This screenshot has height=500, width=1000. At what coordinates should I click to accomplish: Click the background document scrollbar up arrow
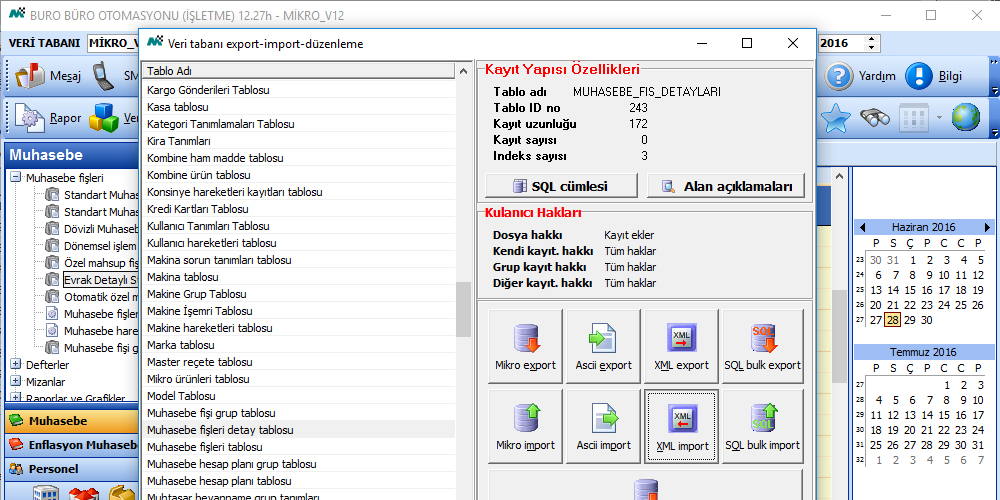click(x=840, y=177)
